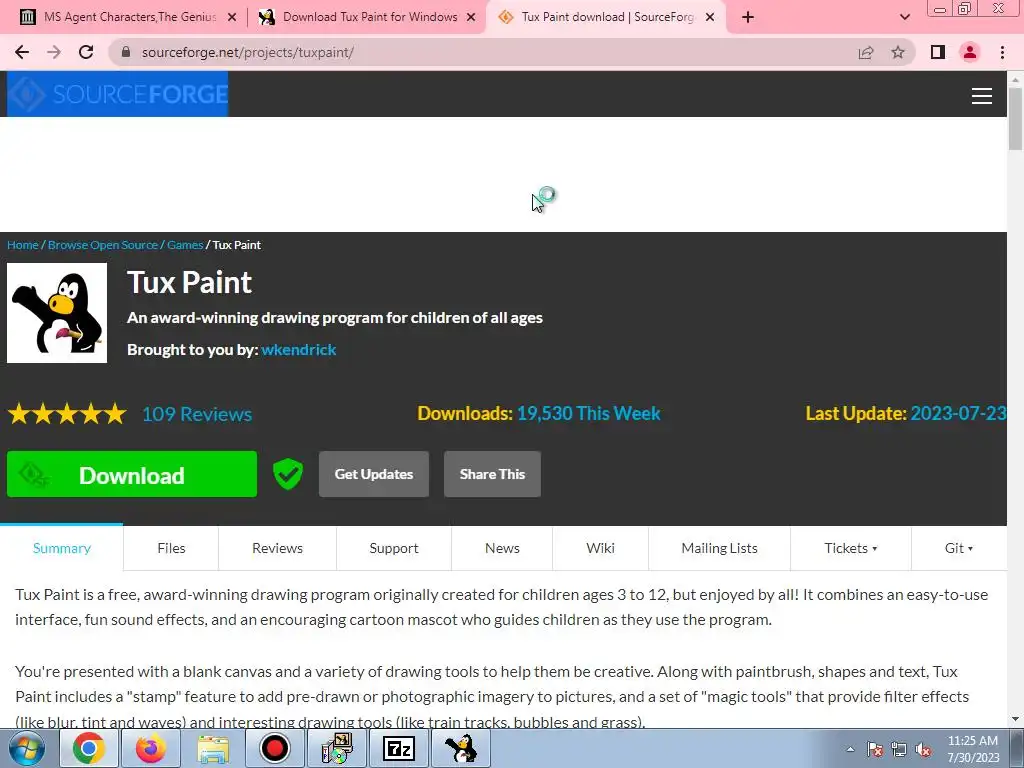Open the Tux penguin taskbar icon
The height and width of the screenshot is (768, 1024).
[460, 748]
